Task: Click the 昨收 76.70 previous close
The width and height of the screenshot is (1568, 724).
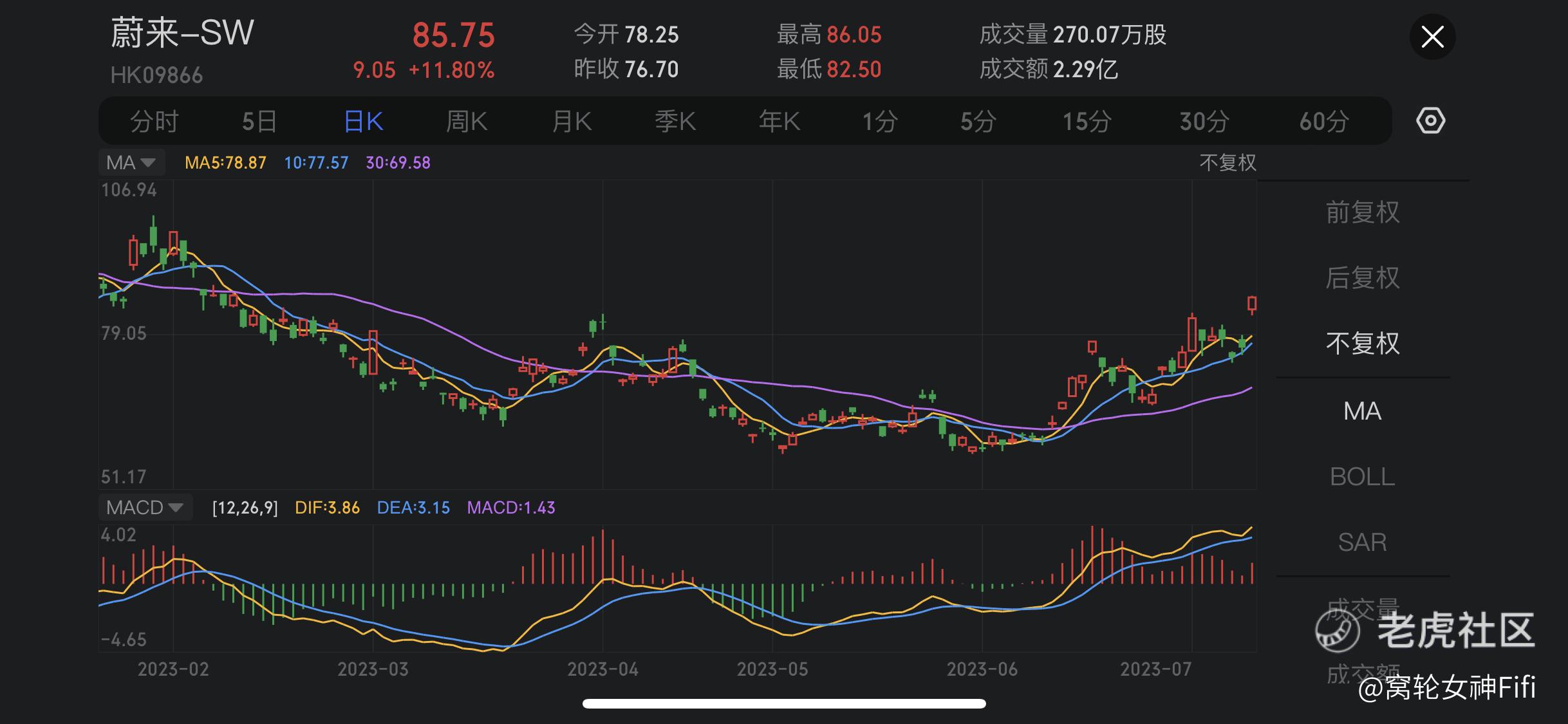Action: point(626,69)
